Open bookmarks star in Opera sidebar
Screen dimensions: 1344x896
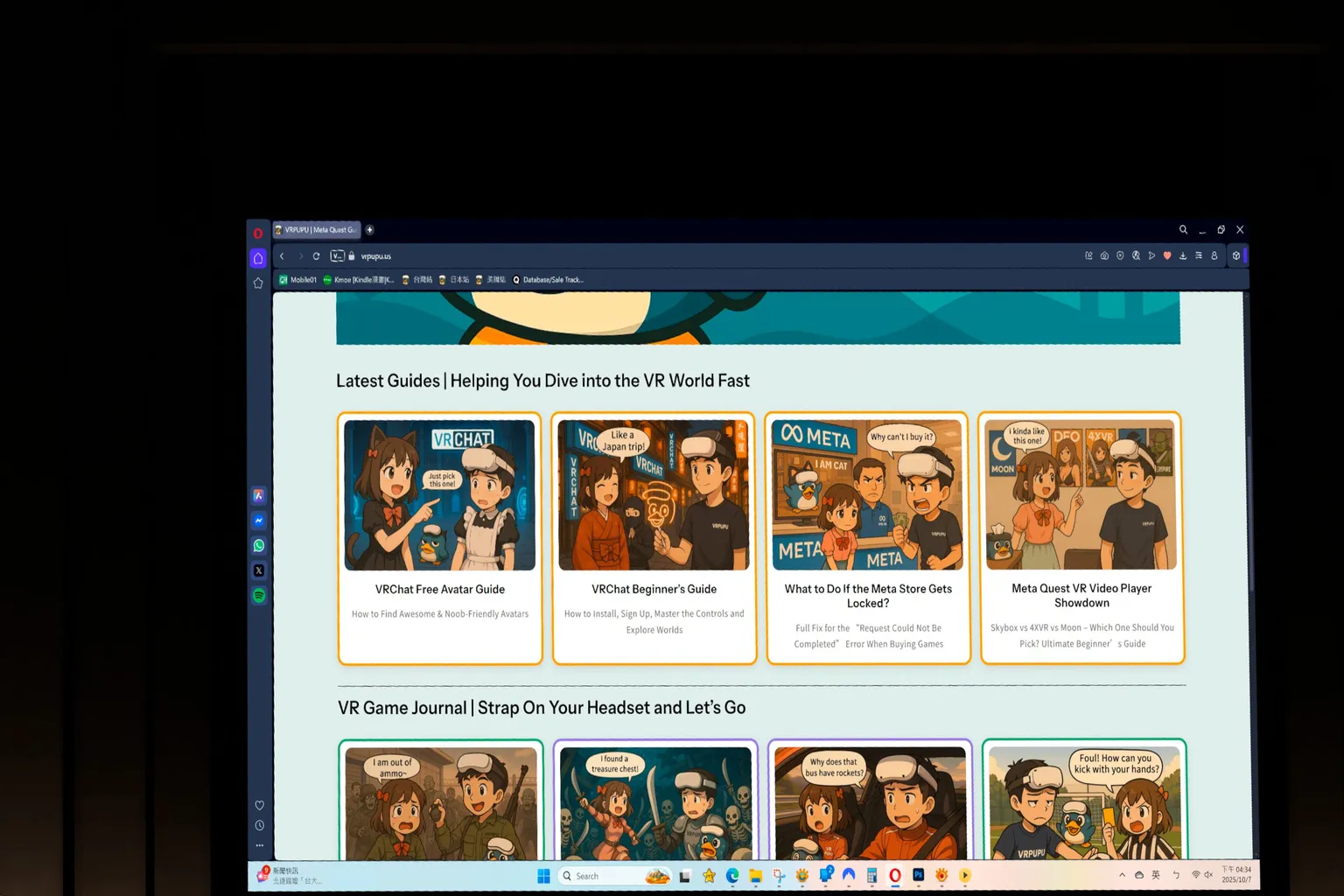point(258,283)
